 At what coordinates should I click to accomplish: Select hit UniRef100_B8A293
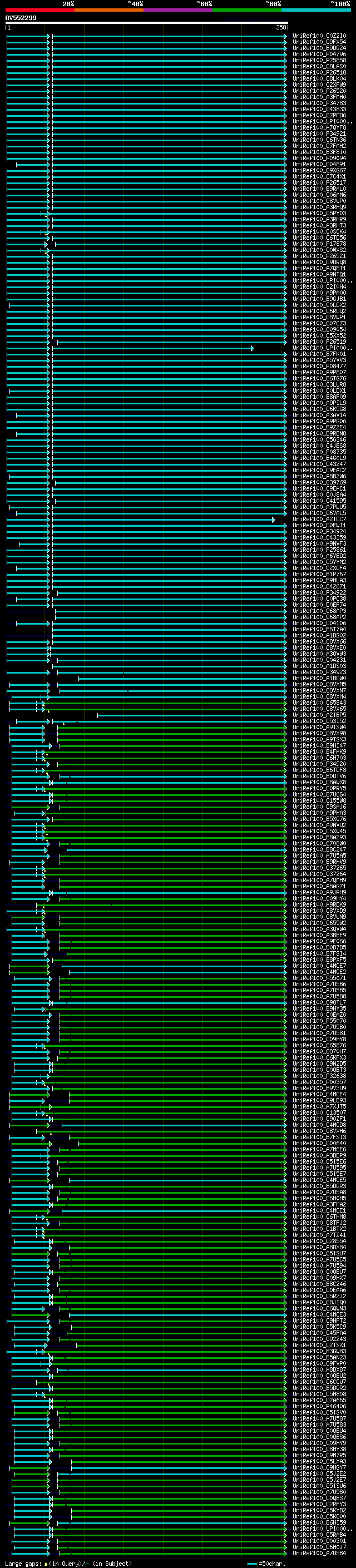pyautogui.click(x=319, y=837)
